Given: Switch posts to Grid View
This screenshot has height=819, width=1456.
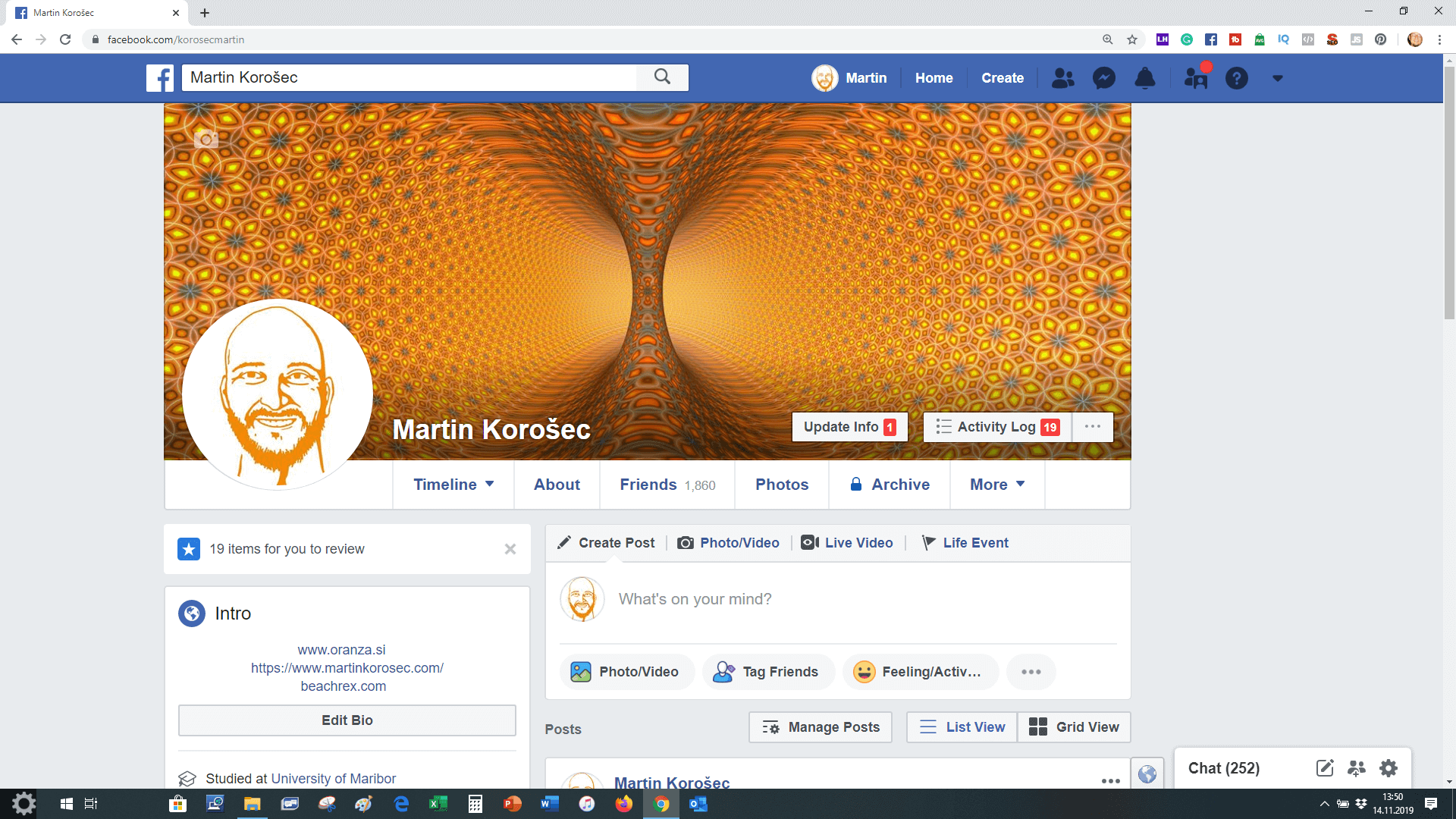Looking at the screenshot, I should (1074, 727).
